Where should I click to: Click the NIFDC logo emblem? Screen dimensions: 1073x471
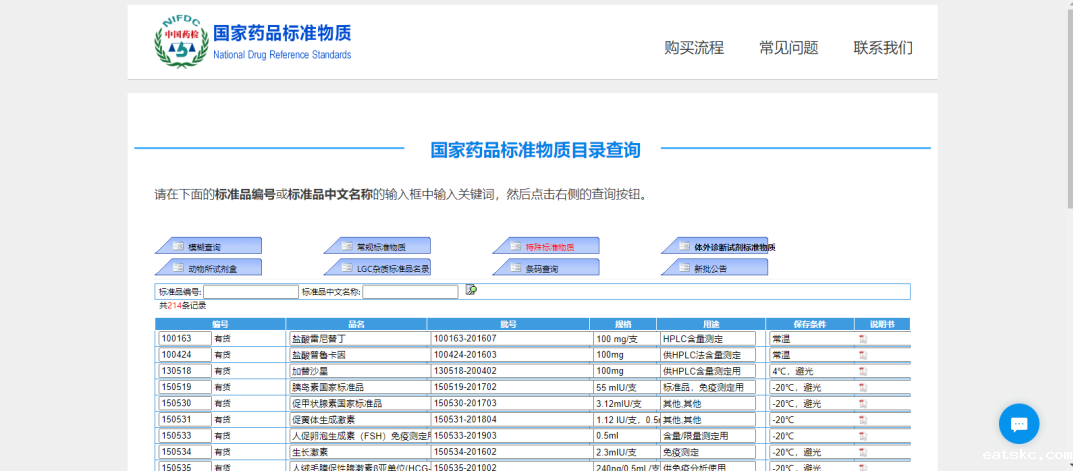tap(180, 41)
